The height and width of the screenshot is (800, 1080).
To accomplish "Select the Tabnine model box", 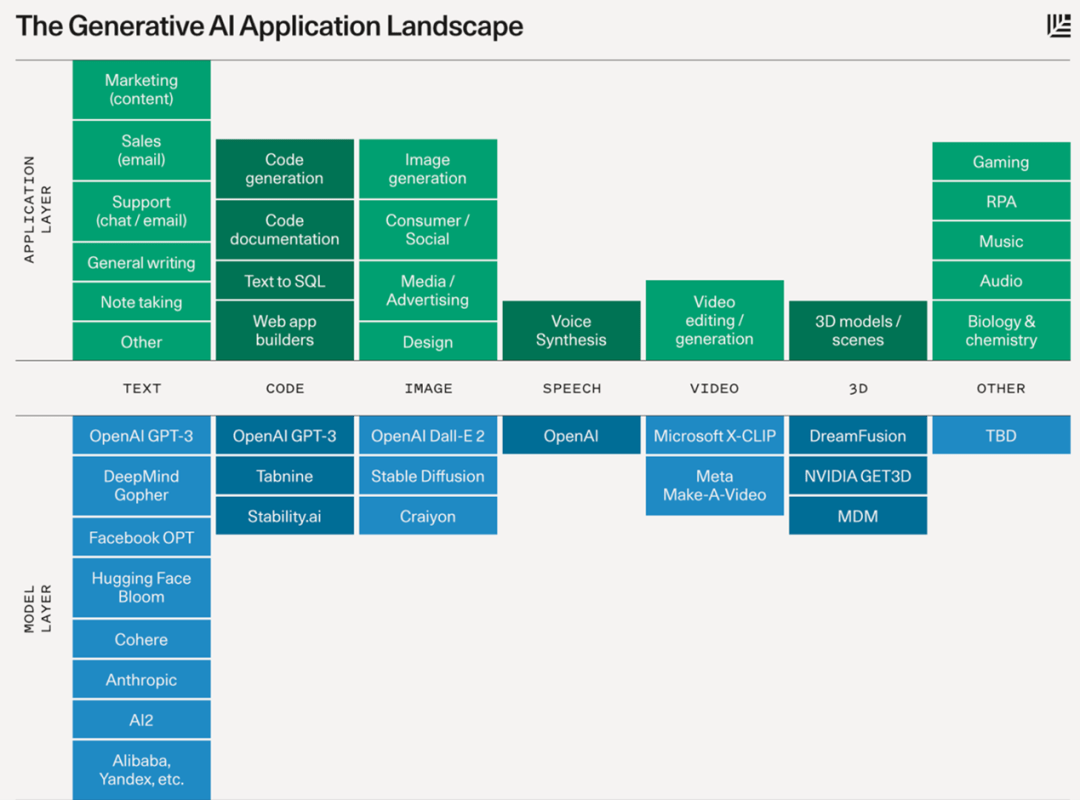I will [x=285, y=476].
